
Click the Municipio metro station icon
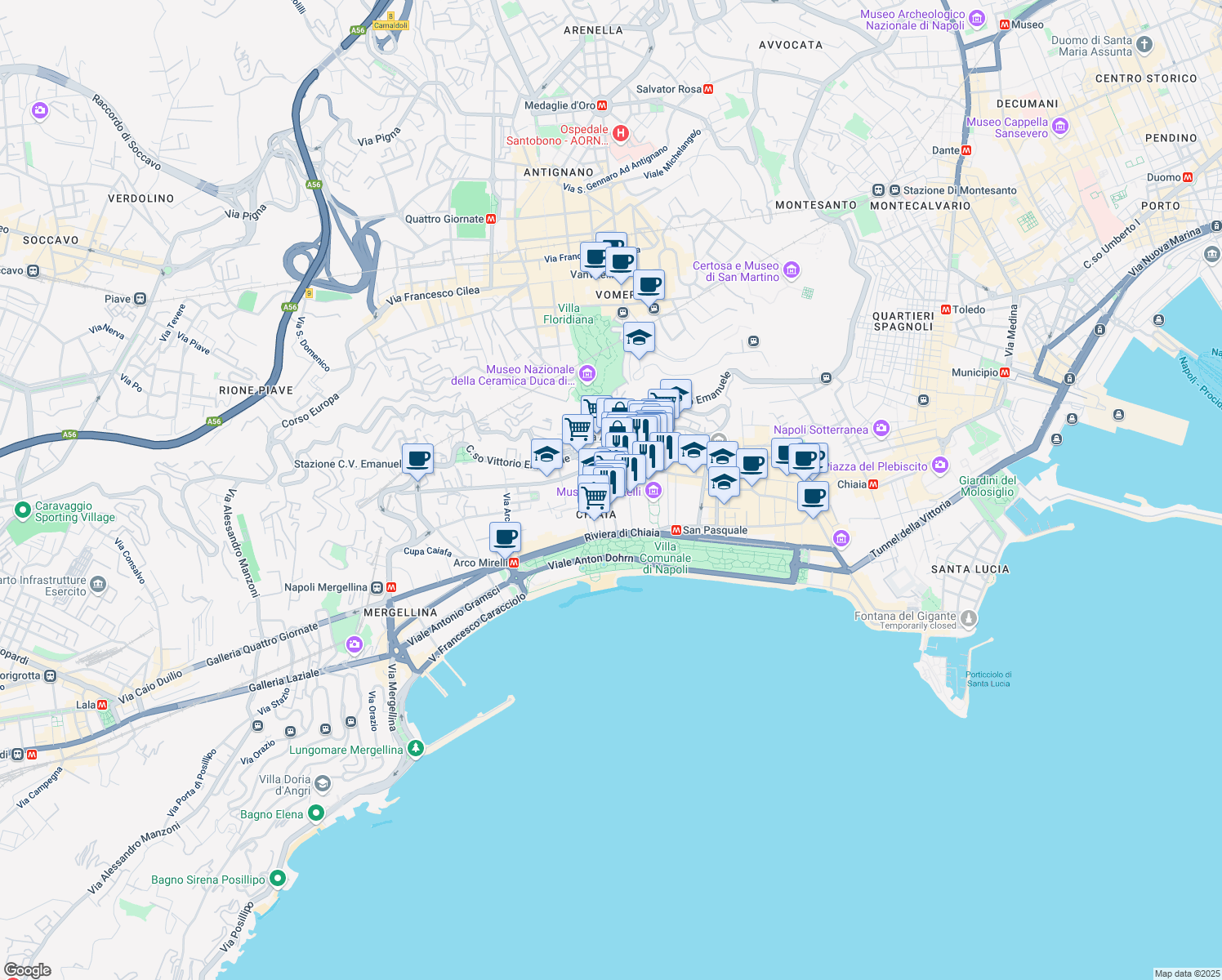point(1005,372)
